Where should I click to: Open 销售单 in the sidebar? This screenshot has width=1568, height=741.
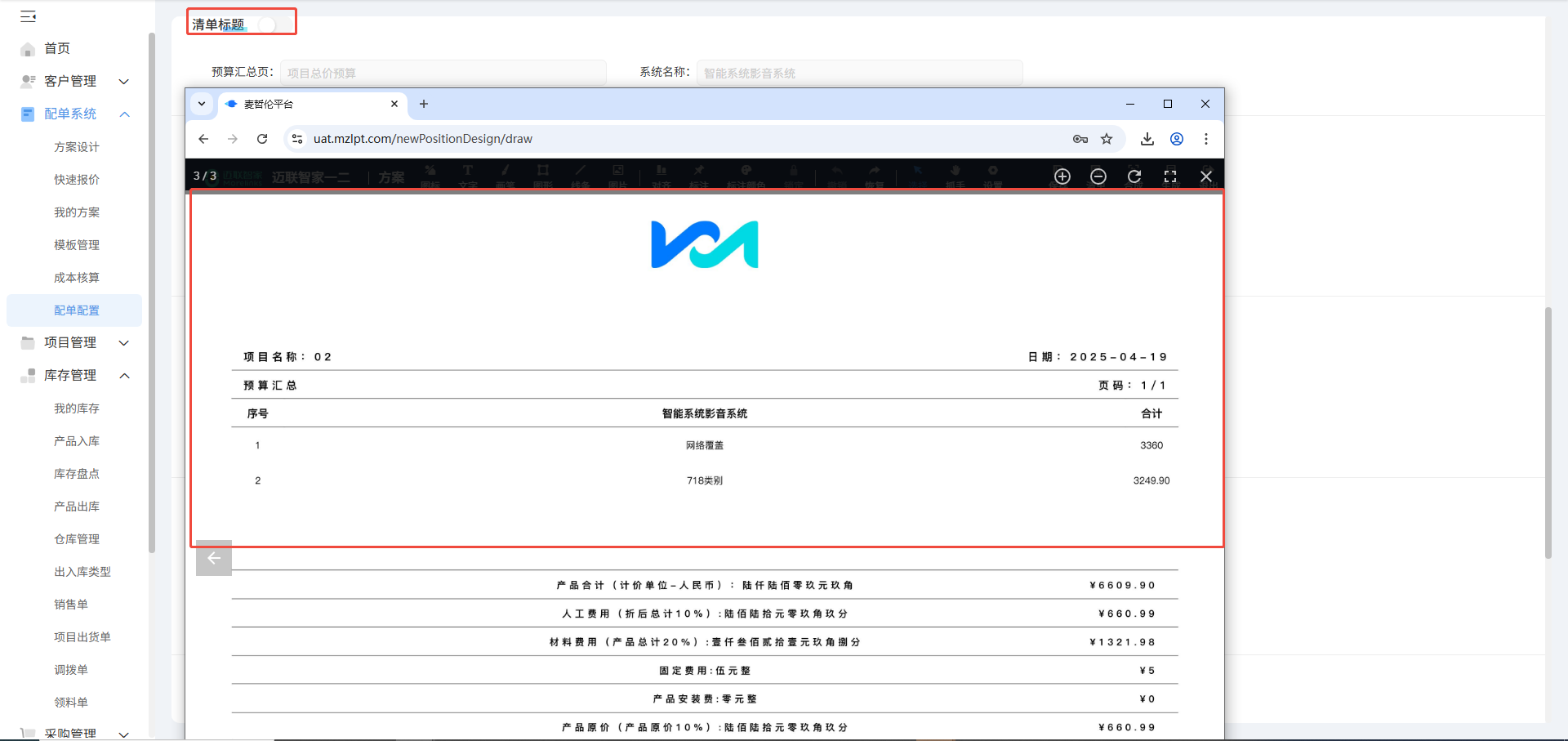pyautogui.click(x=71, y=605)
